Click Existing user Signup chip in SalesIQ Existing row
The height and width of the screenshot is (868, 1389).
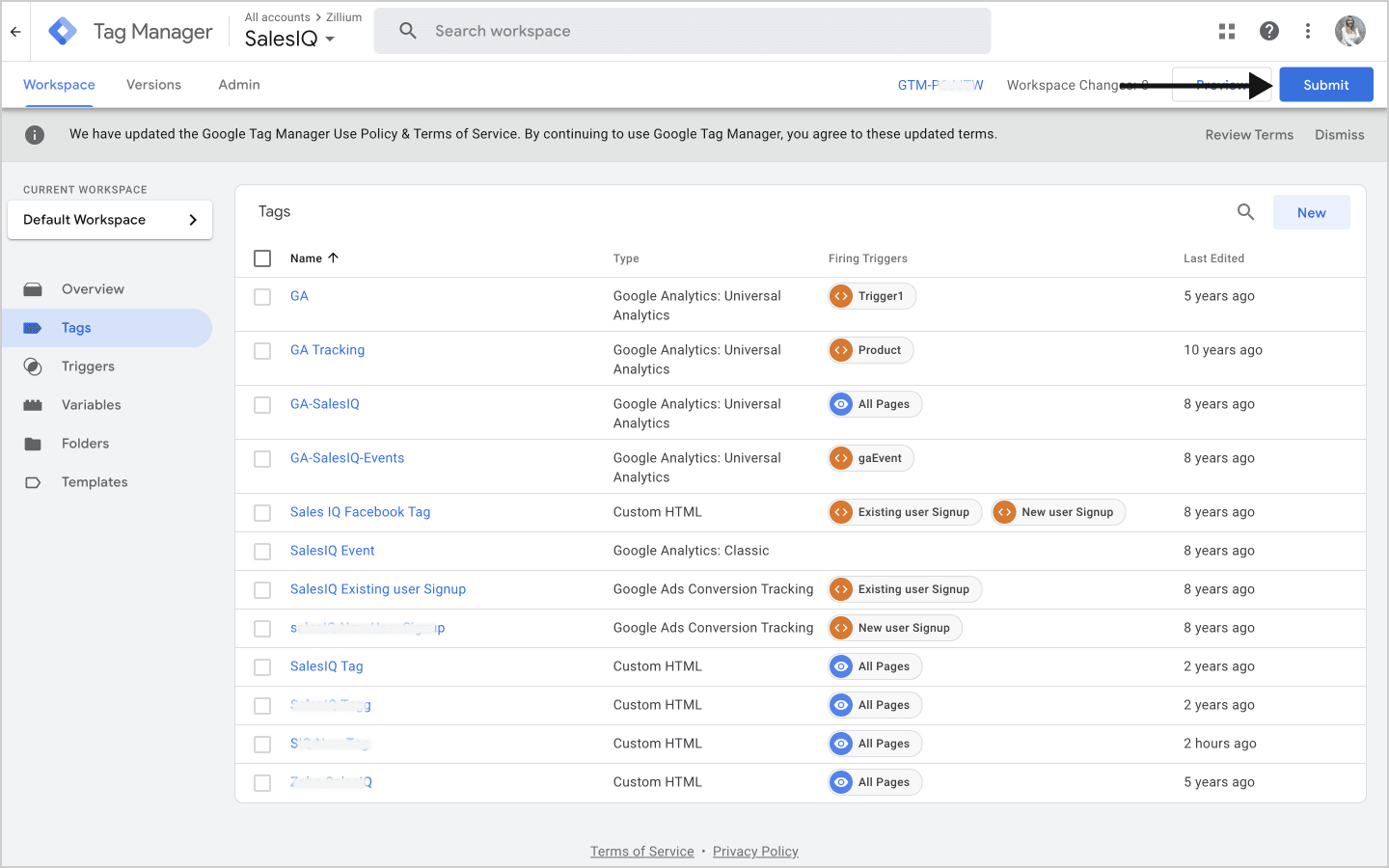coord(905,589)
